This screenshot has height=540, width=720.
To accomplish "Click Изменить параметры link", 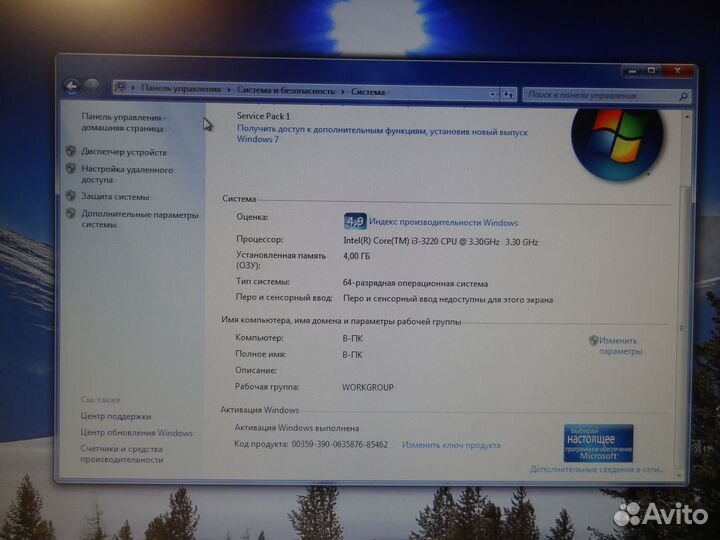I will click(x=620, y=346).
